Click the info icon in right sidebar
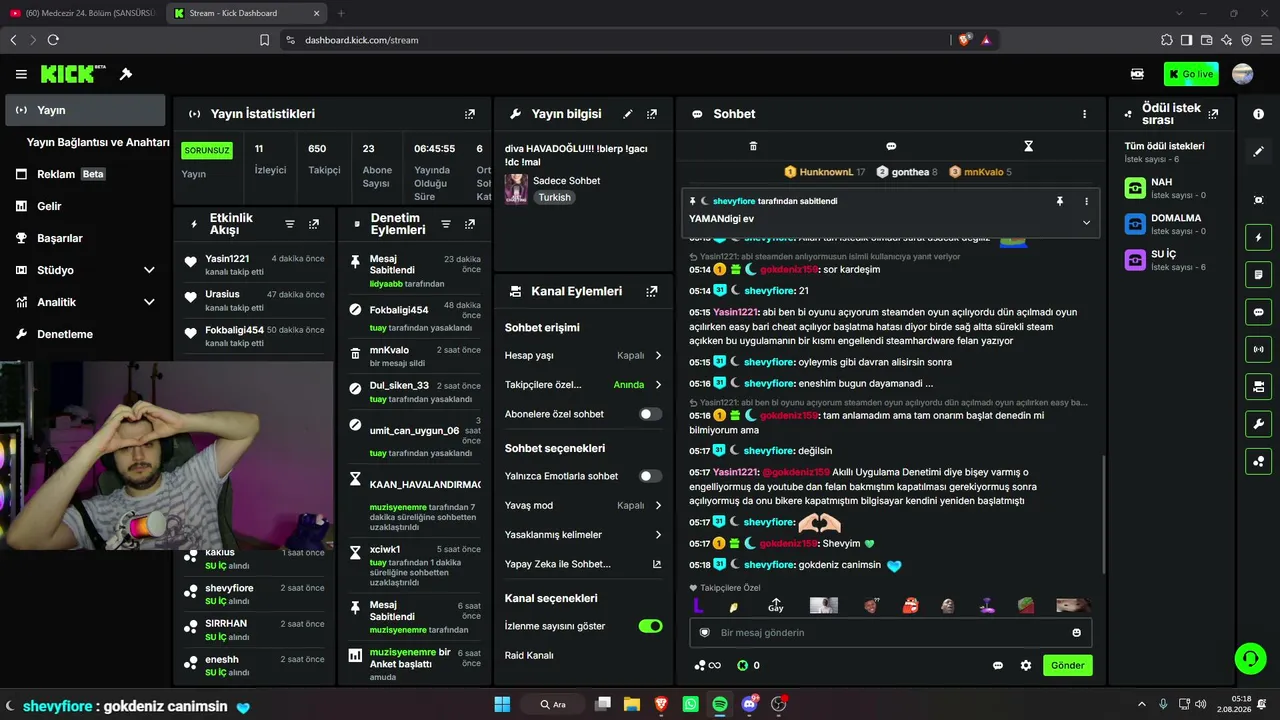 click(x=1258, y=114)
